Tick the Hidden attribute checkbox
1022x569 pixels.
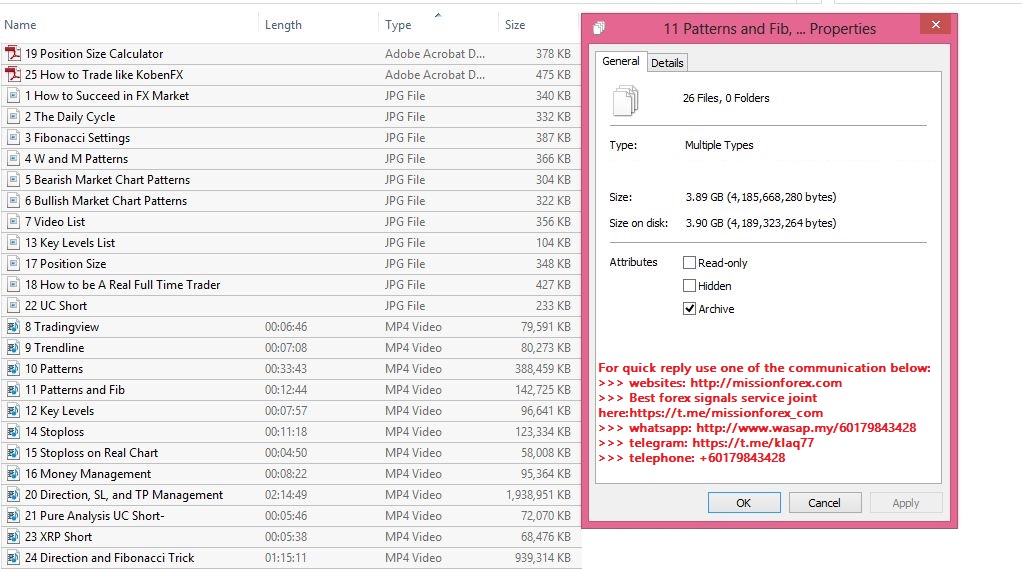click(x=689, y=285)
